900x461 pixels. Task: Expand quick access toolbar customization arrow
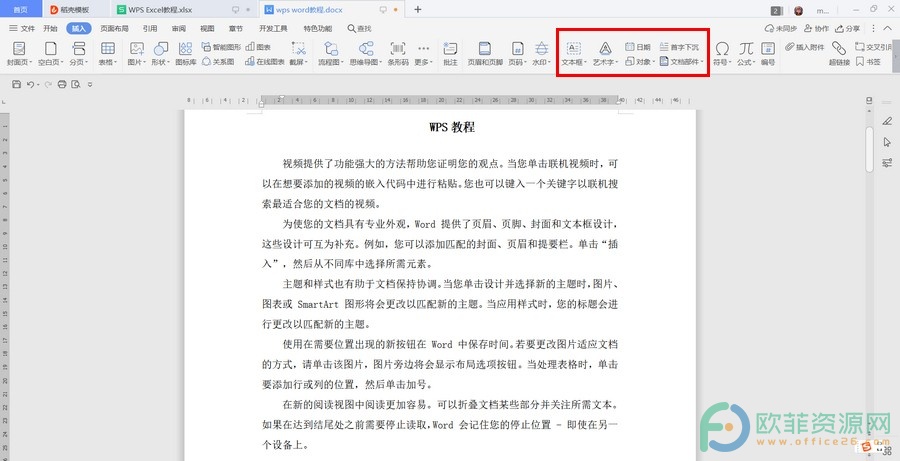pos(90,84)
